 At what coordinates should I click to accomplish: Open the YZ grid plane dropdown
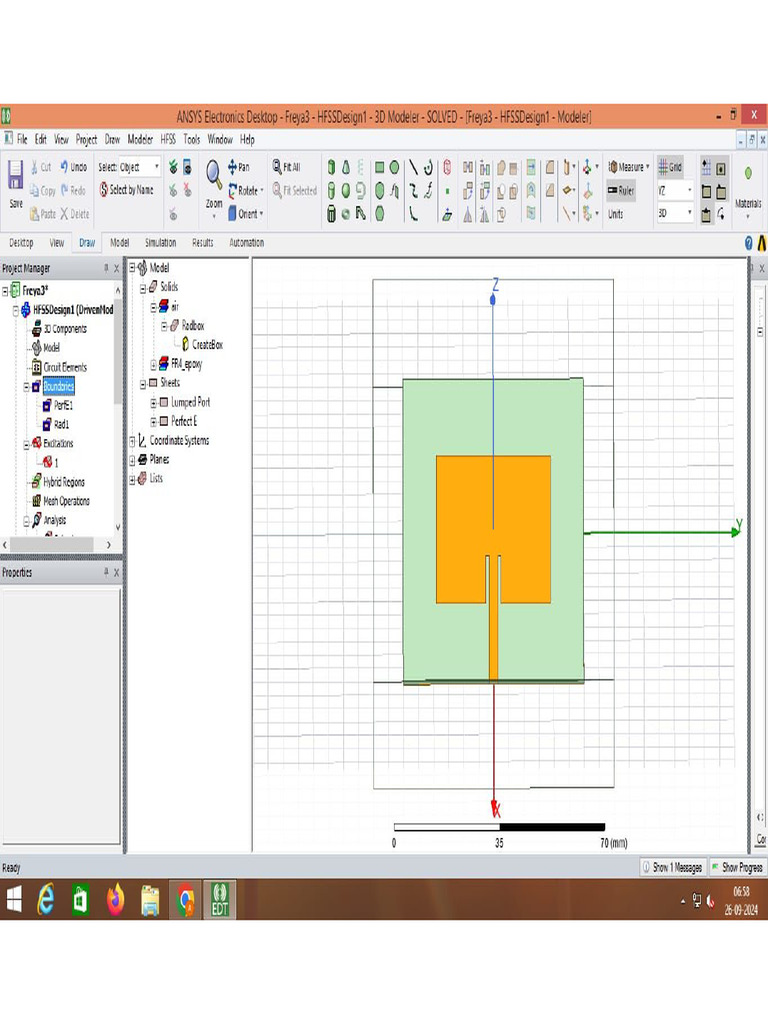click(x=689, y=190)
